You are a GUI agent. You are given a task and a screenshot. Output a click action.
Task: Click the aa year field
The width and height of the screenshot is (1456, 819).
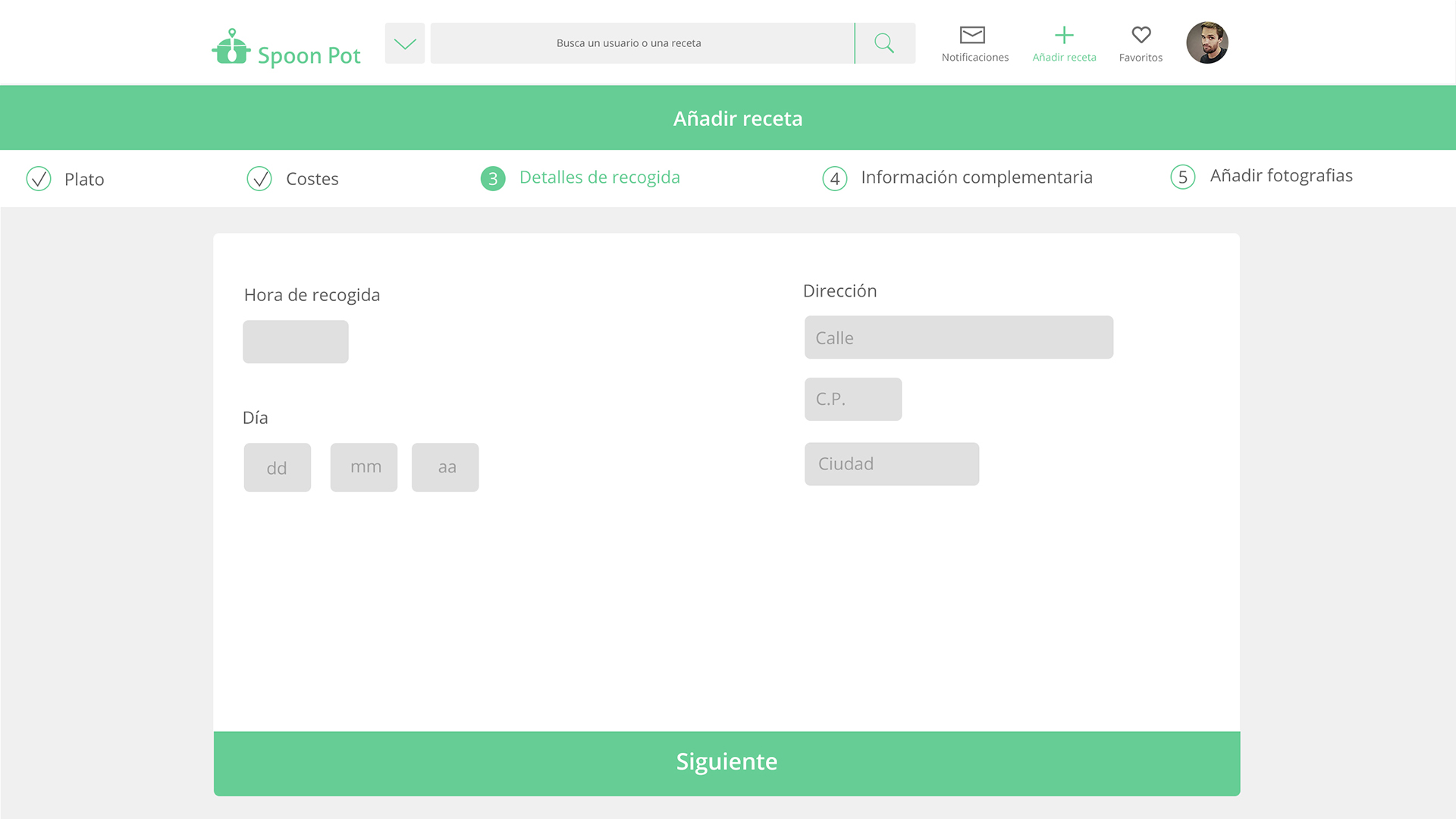445,467
